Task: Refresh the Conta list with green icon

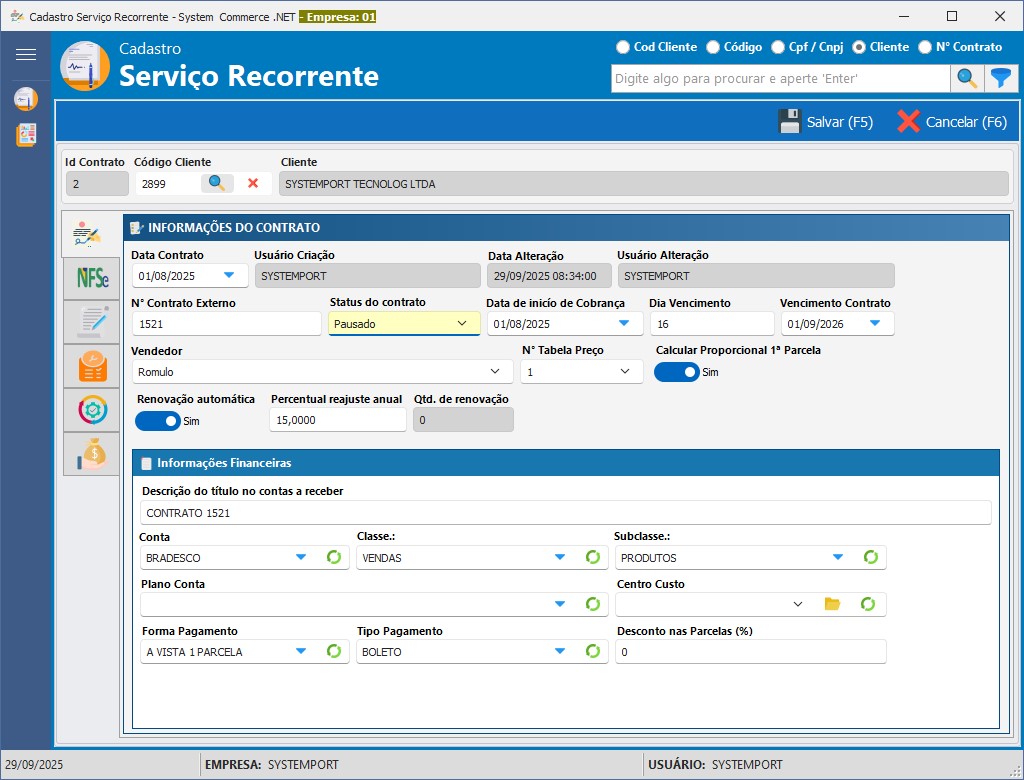Action: click(334, 557)
